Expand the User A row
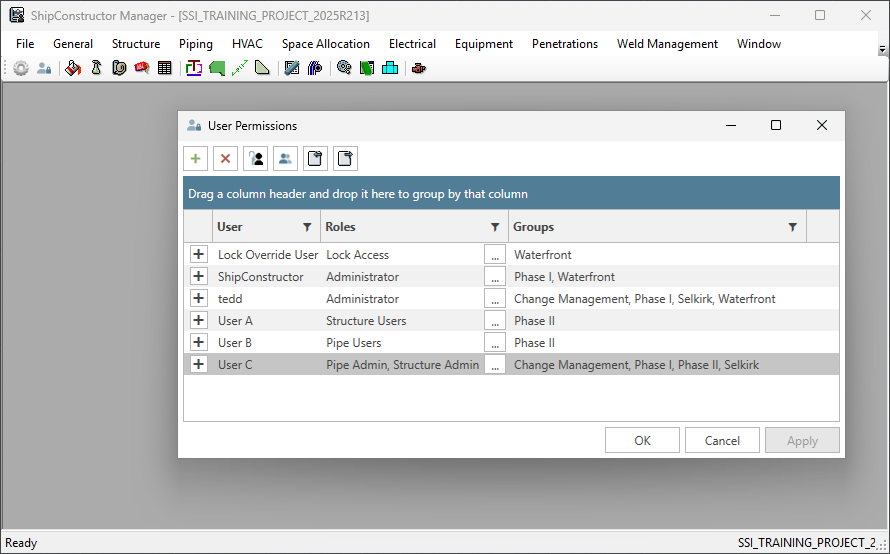 click(198, 321)
